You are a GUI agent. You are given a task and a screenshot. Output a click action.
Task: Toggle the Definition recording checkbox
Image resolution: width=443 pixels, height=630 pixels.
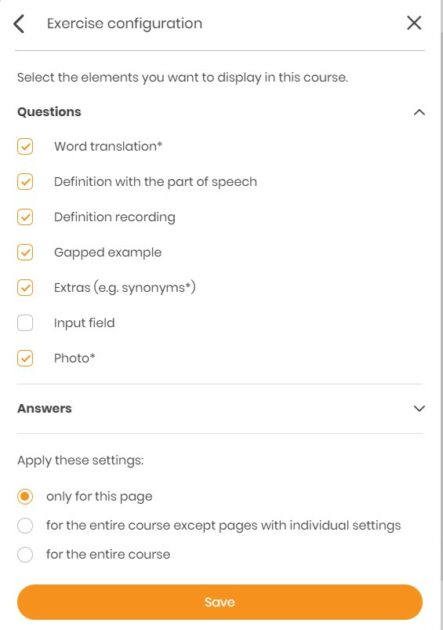(x=25, y=217)
